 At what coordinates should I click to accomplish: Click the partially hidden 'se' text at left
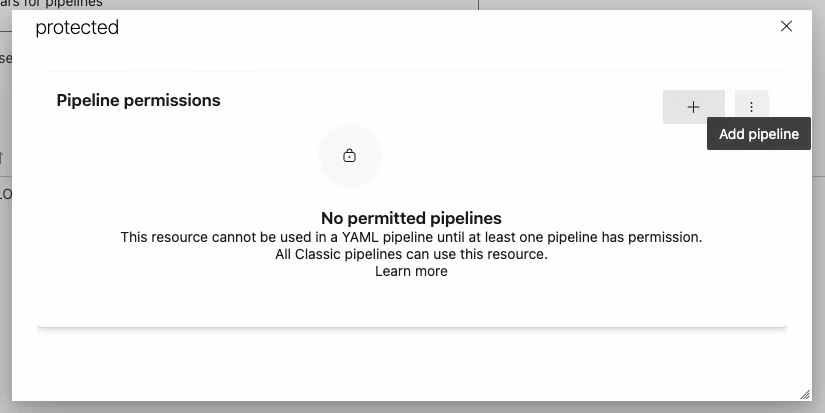pyautogui.click(x=5, y=58)
